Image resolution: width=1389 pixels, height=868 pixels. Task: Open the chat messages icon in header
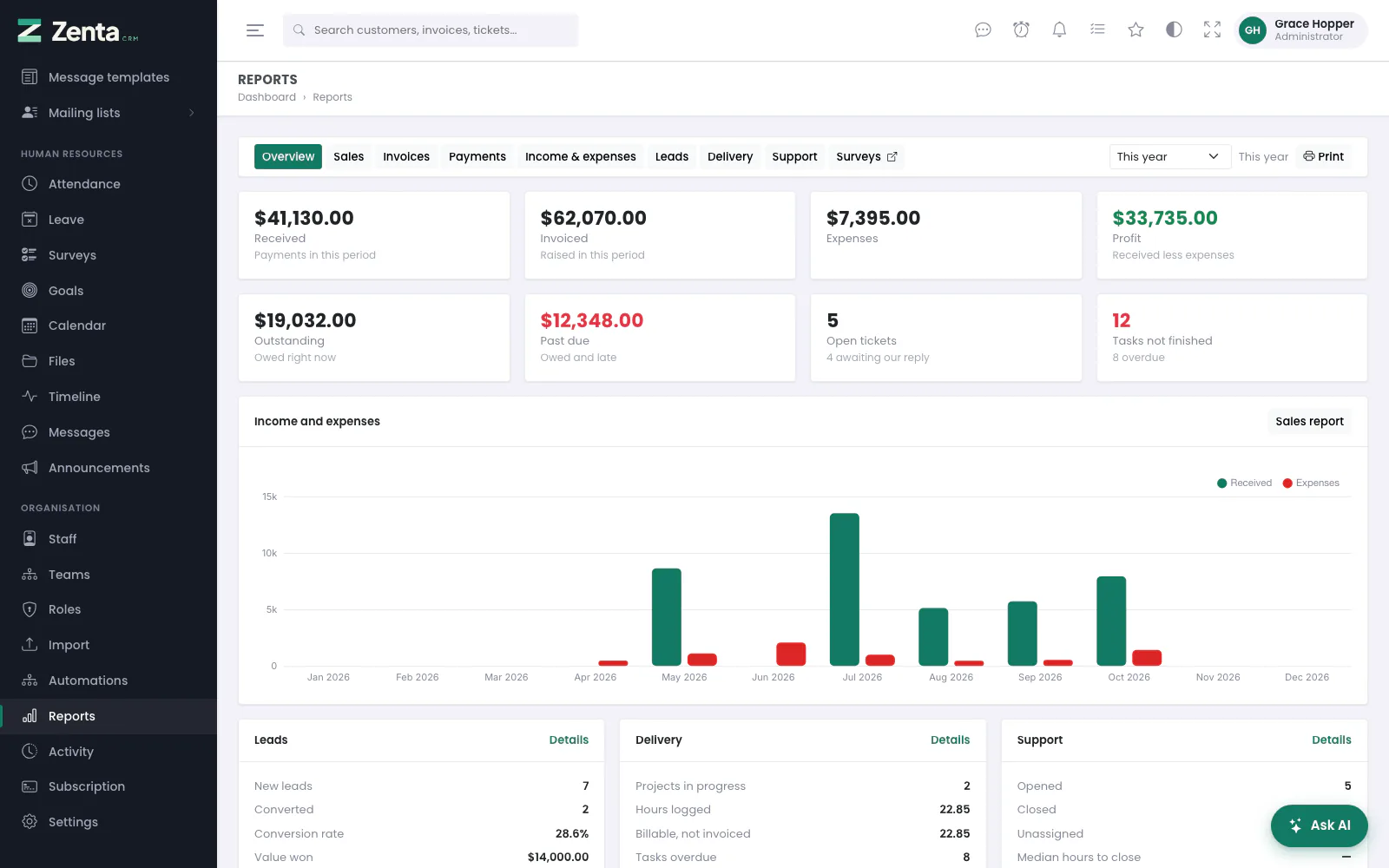click(x=983, y=30)
